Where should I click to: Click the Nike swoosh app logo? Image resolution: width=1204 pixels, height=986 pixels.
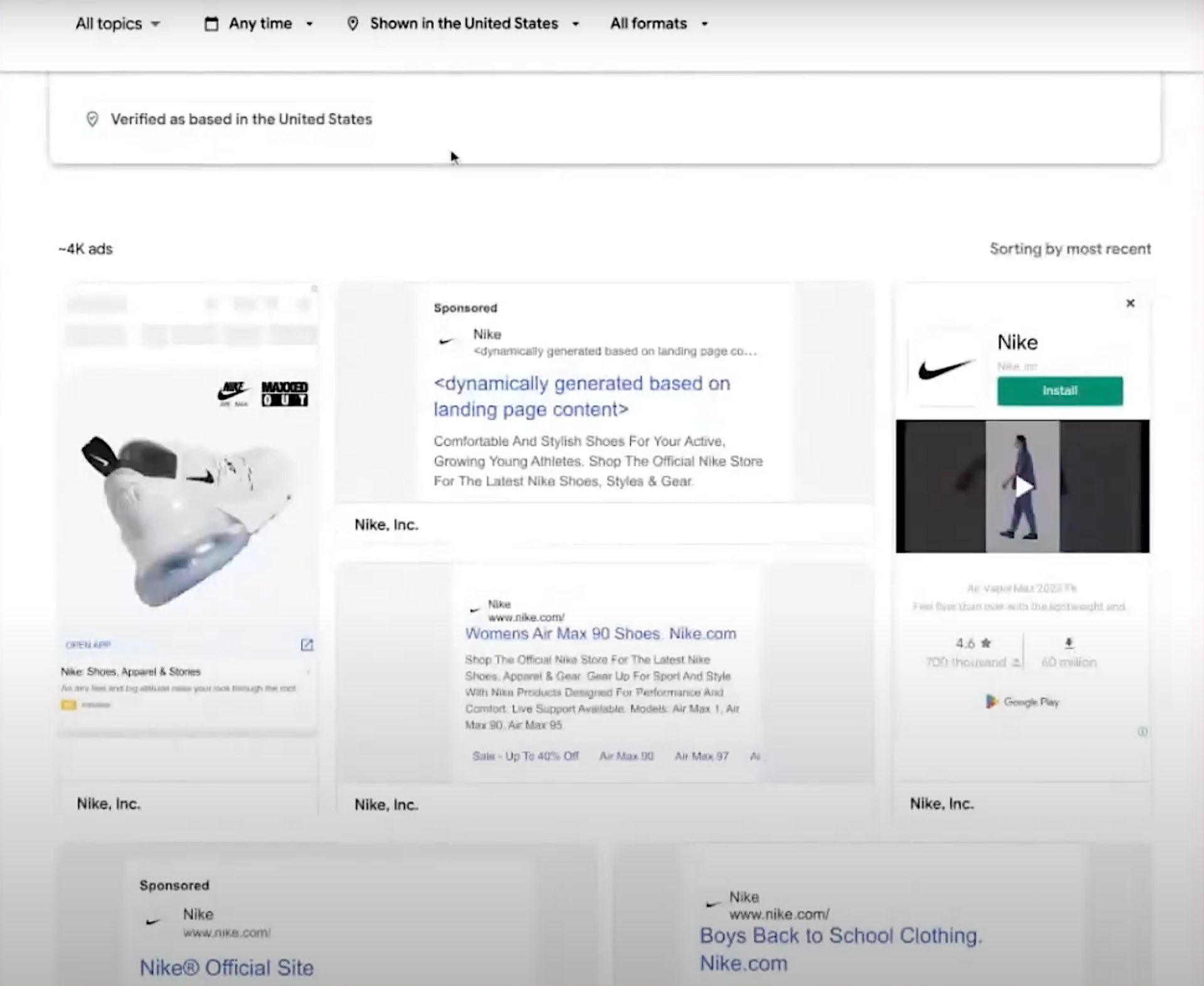click(x=944, y=368)
